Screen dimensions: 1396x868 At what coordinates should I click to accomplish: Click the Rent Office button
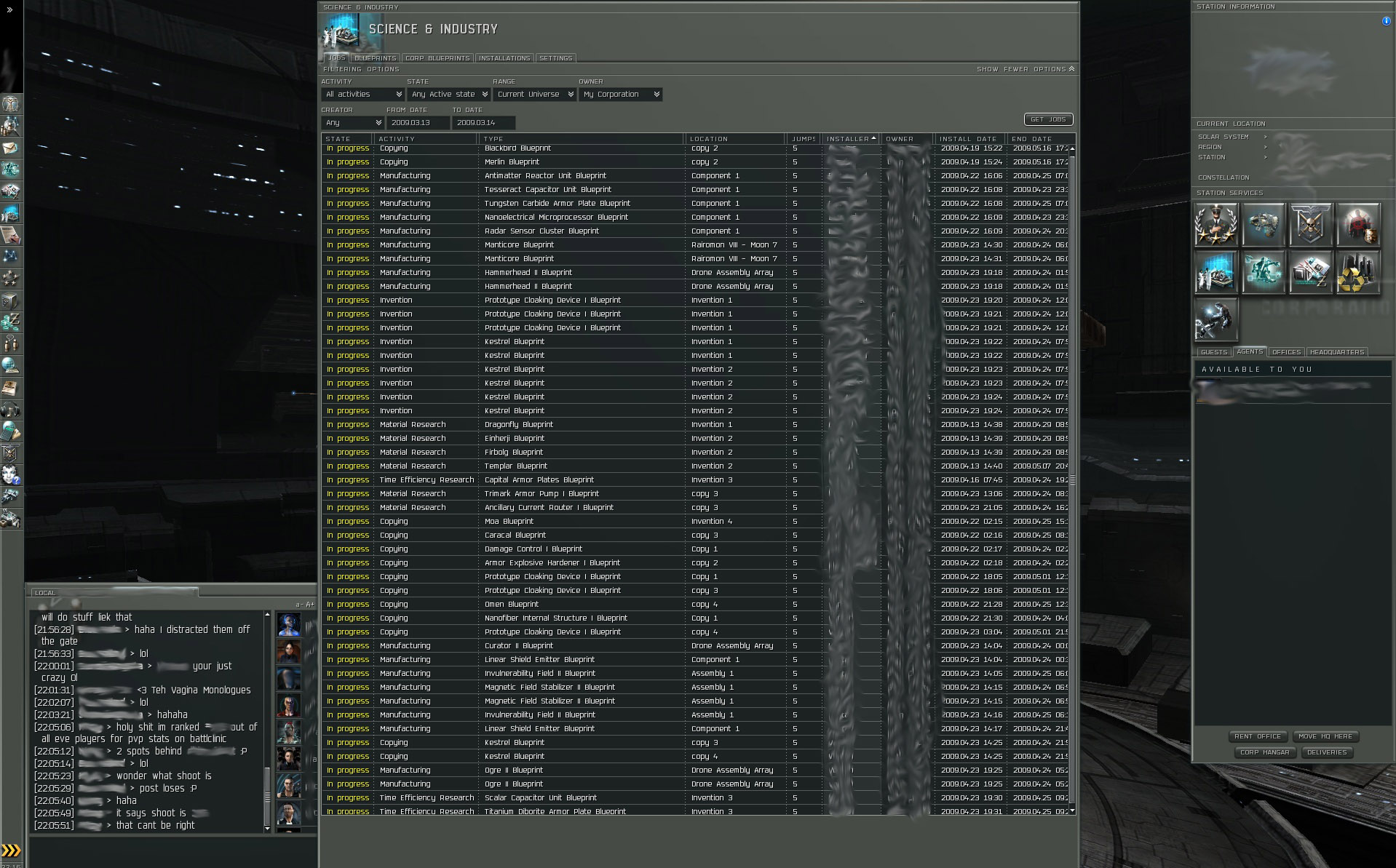point(1258,736)
